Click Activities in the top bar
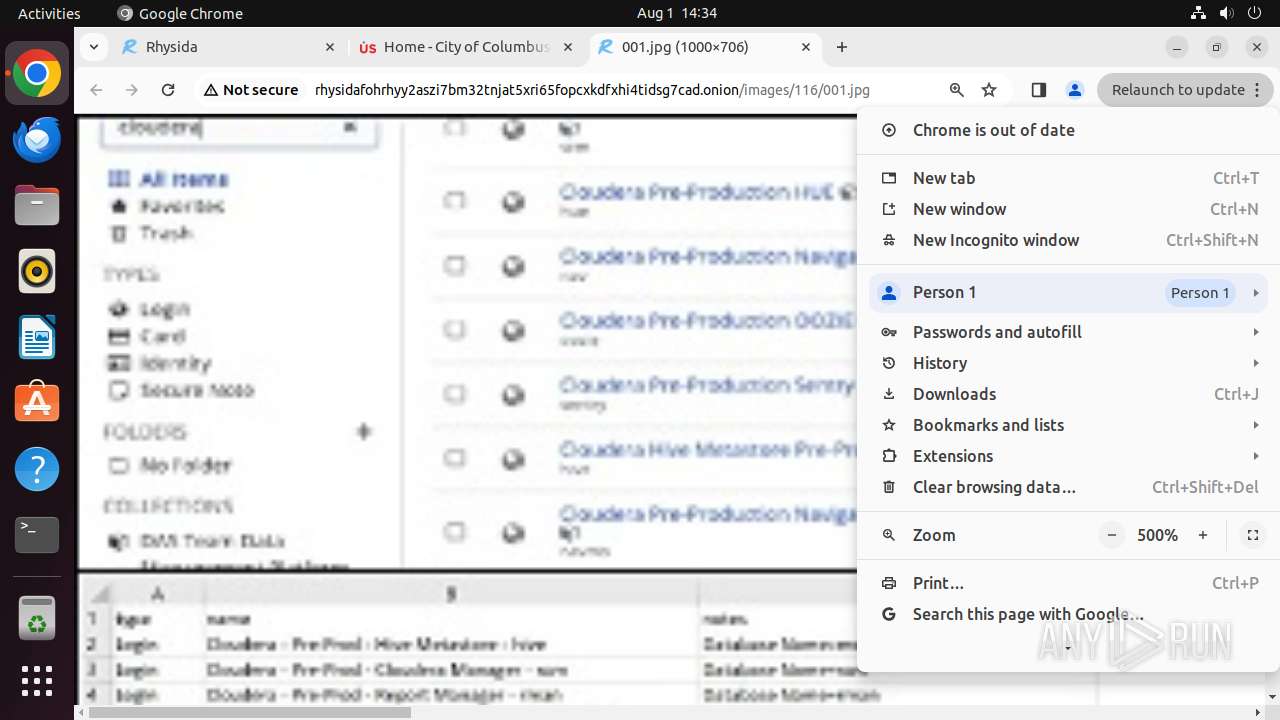 pyautogui.click(x=49, y=13)
